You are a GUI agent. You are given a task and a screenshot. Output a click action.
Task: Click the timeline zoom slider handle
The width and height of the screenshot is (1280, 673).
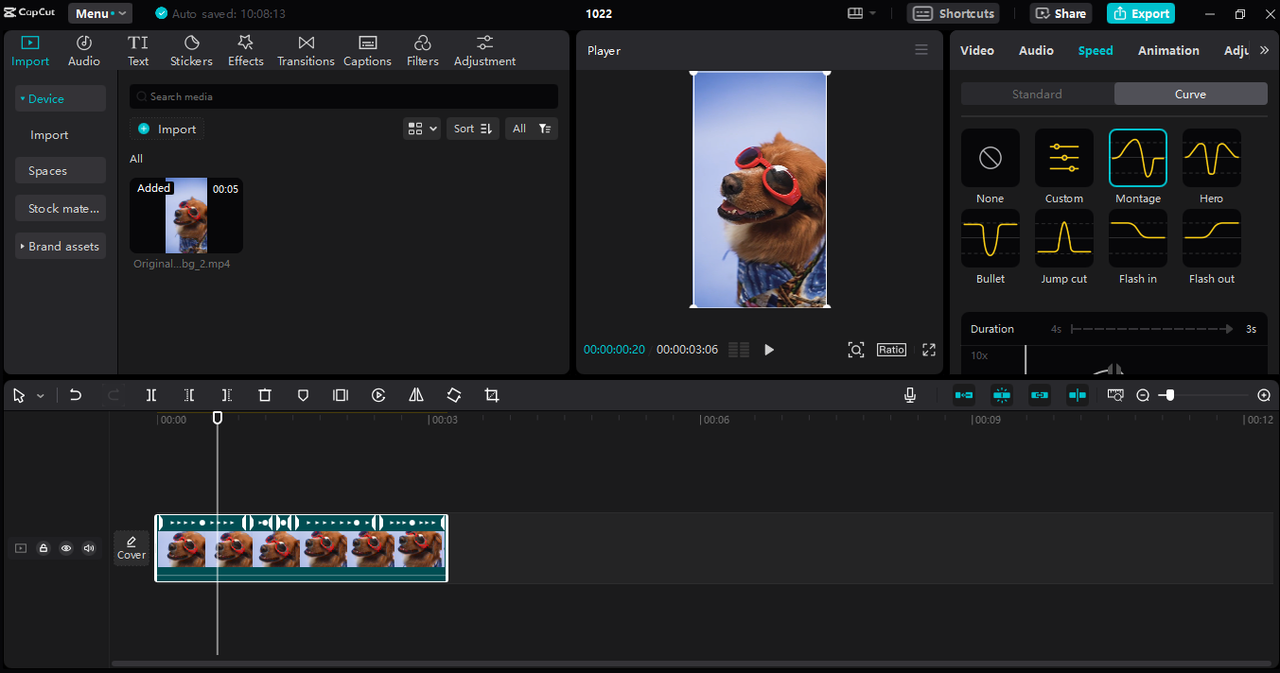(x=1169, y=395)
